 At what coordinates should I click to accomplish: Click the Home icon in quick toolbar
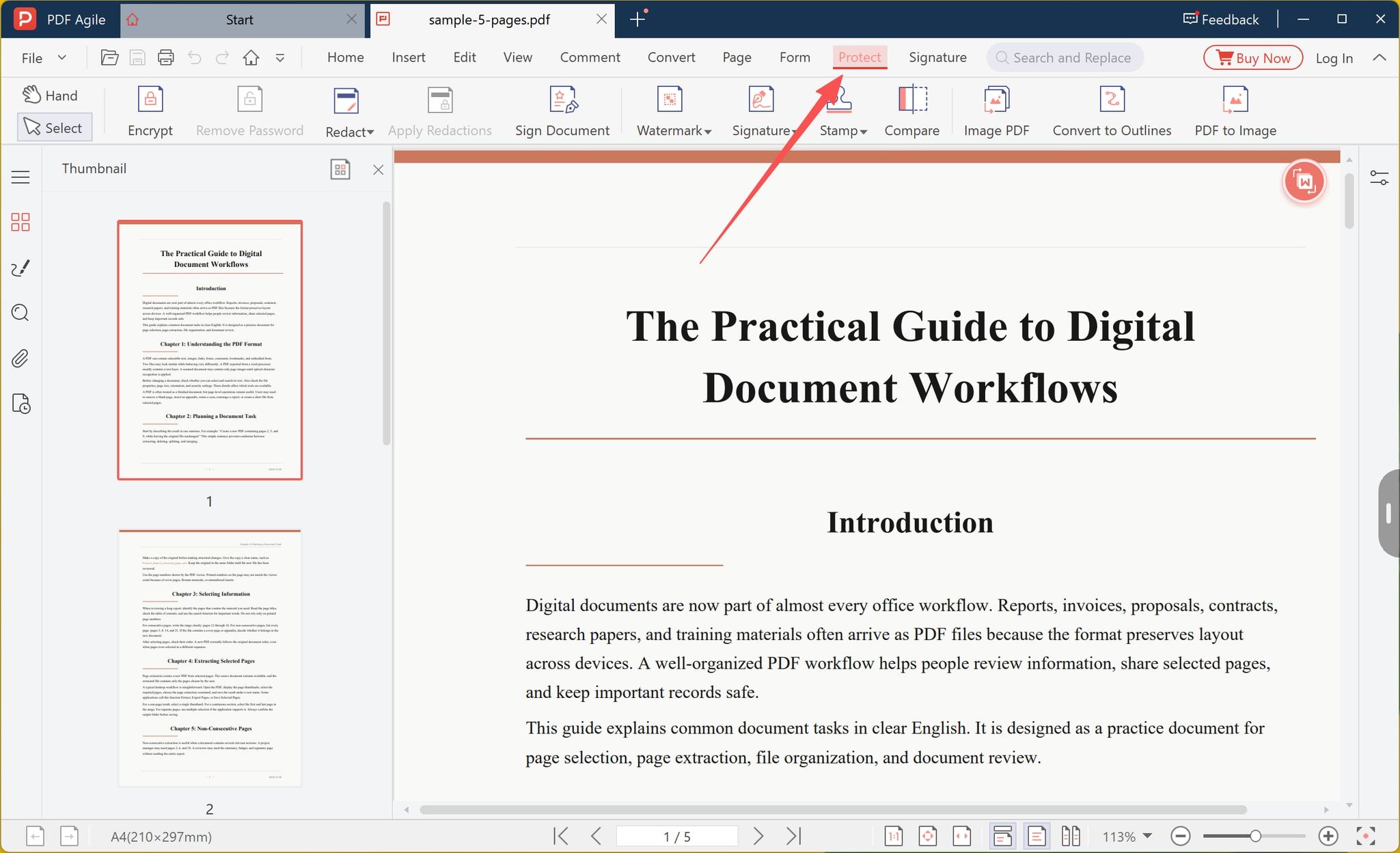tap(251, 57)
